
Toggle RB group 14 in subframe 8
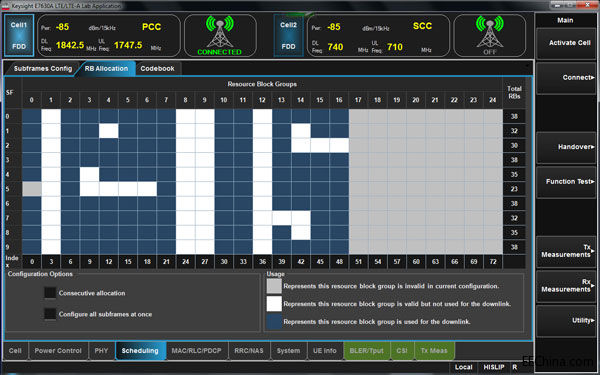(301, 233)
